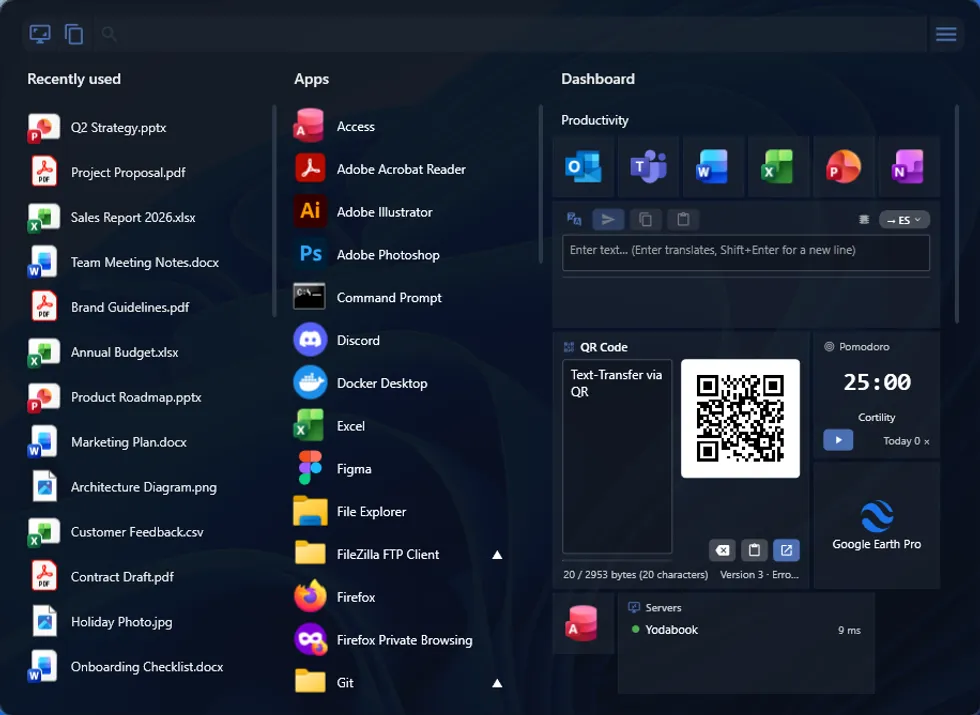Click the translator paste clipboard icon

(683, 219)
